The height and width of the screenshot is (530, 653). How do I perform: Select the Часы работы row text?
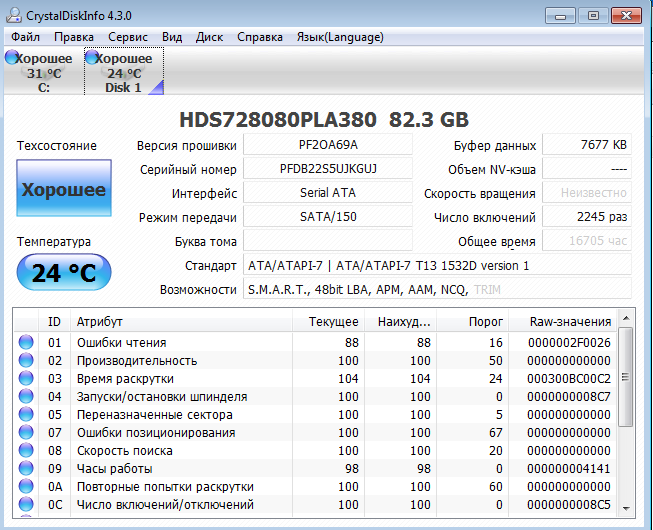point(115,469)
